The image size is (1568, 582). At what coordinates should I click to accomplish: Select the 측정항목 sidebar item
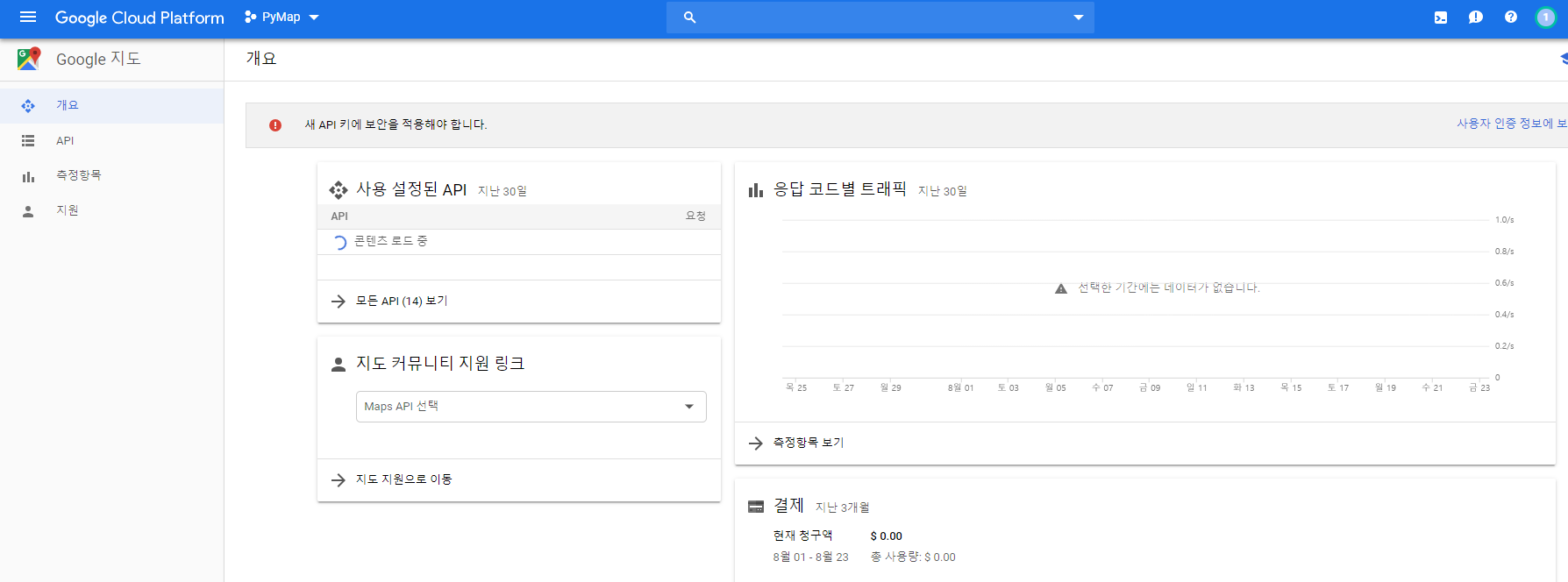click(x=111, y=175)
